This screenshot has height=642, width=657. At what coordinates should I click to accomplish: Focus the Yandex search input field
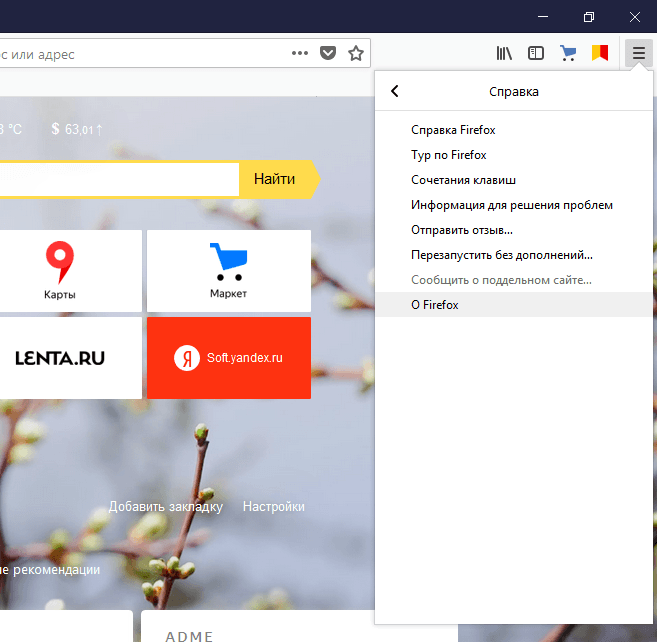[119, 179]
